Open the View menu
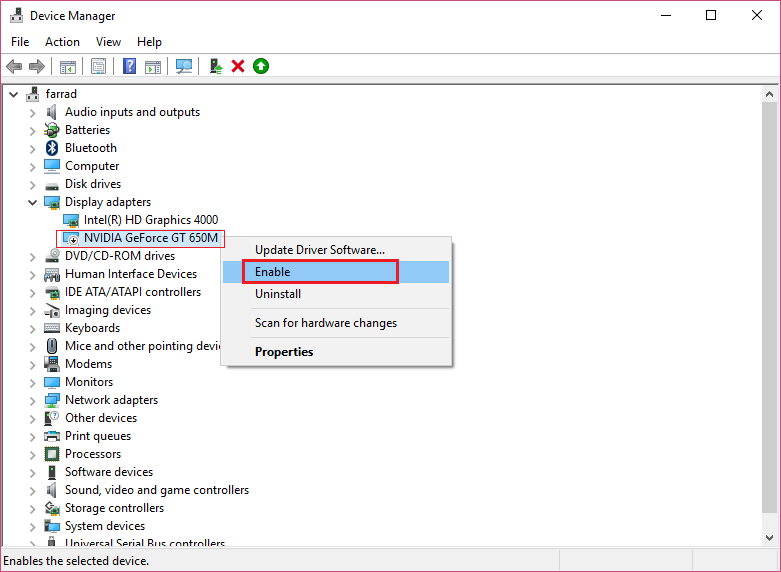Image resolution: width=781 pixels, height=572 pixels. (x=108, y=42)
